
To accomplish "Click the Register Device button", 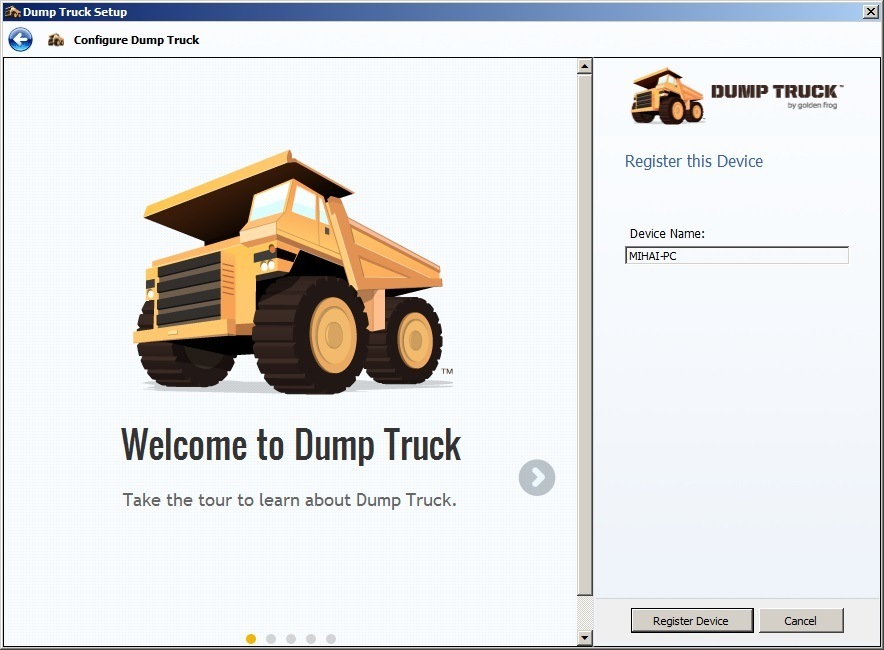I will tap(692, 621).
